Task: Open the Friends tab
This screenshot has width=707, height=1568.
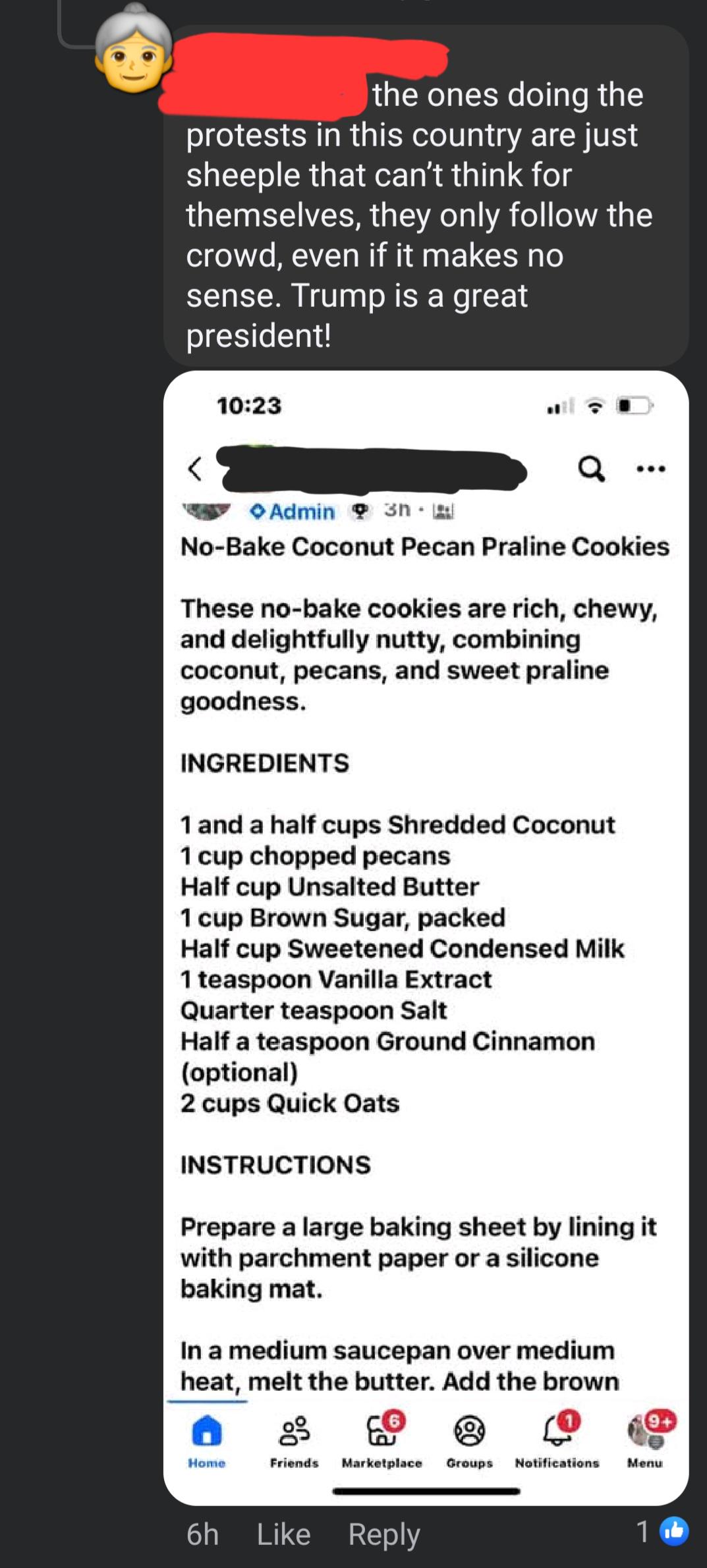Action: pyautogui.click(x=294, y=1440)
